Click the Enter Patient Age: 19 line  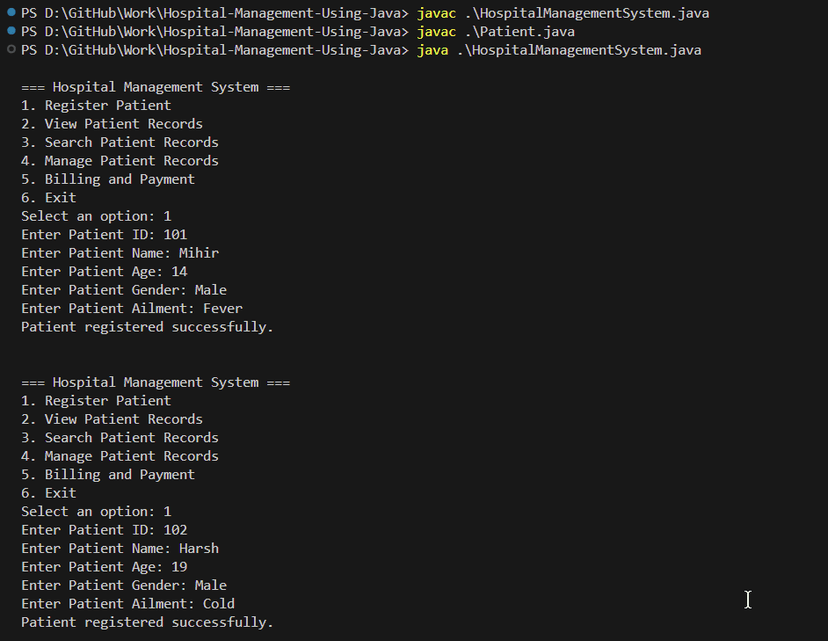[x=104, y=567]
